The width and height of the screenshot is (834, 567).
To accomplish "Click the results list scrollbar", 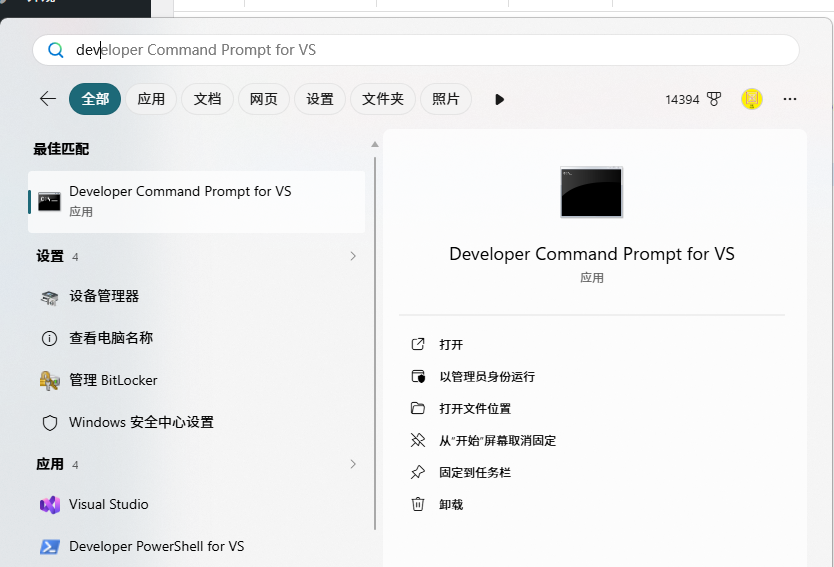I will pyautogui.click(x=375, y=343).
